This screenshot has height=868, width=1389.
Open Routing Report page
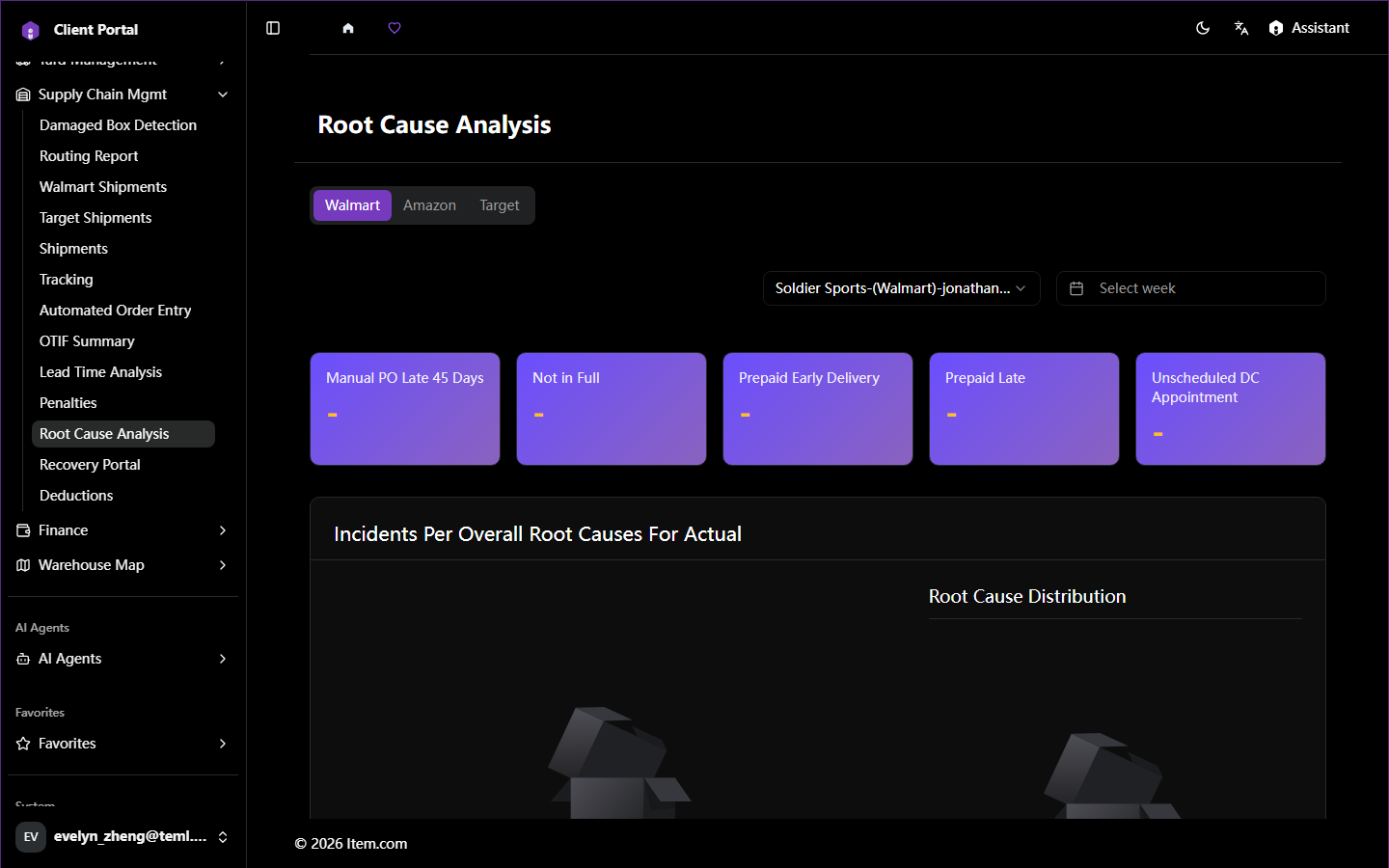click(123, 156)
